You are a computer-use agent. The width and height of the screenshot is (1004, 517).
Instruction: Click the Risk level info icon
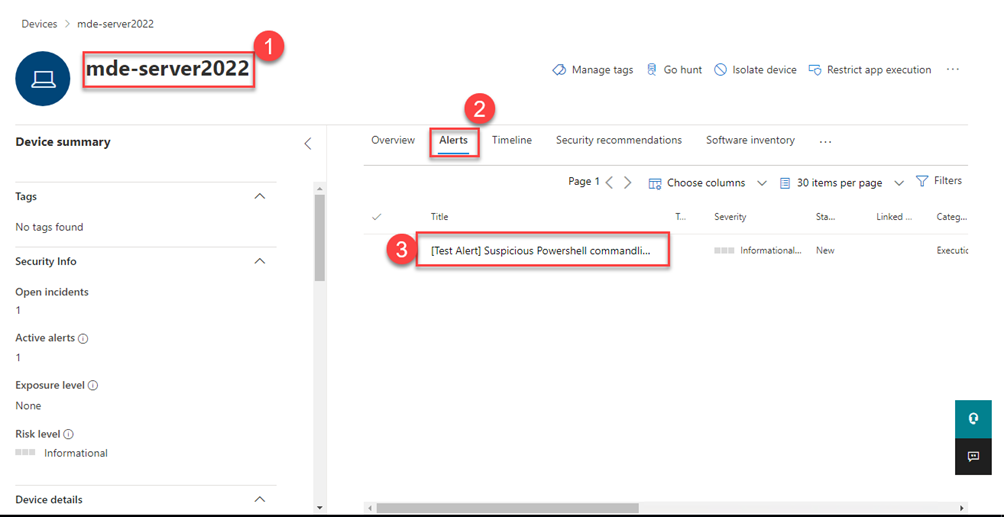click(x=67, y=434)
